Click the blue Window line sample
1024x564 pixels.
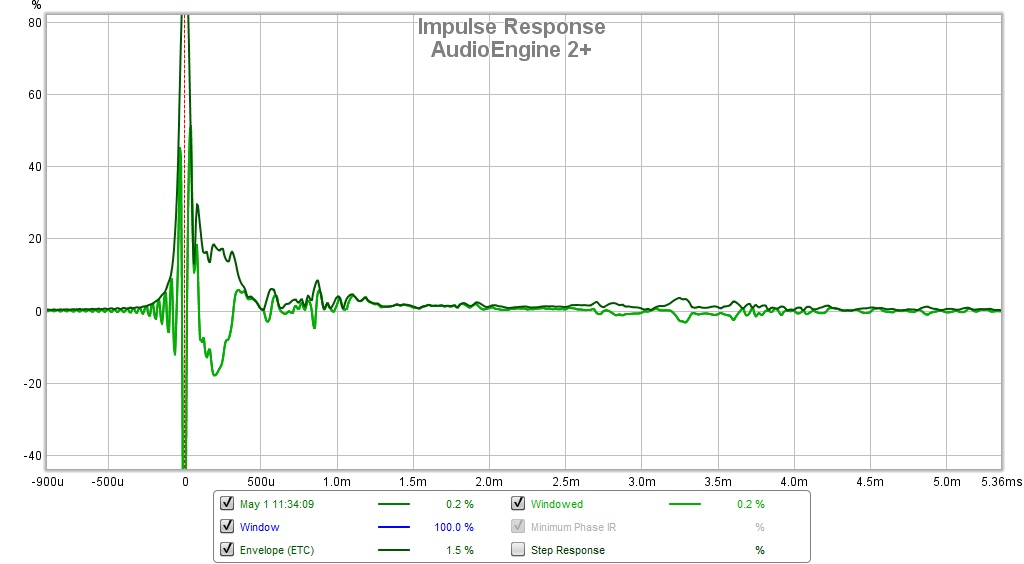[394, 527]
